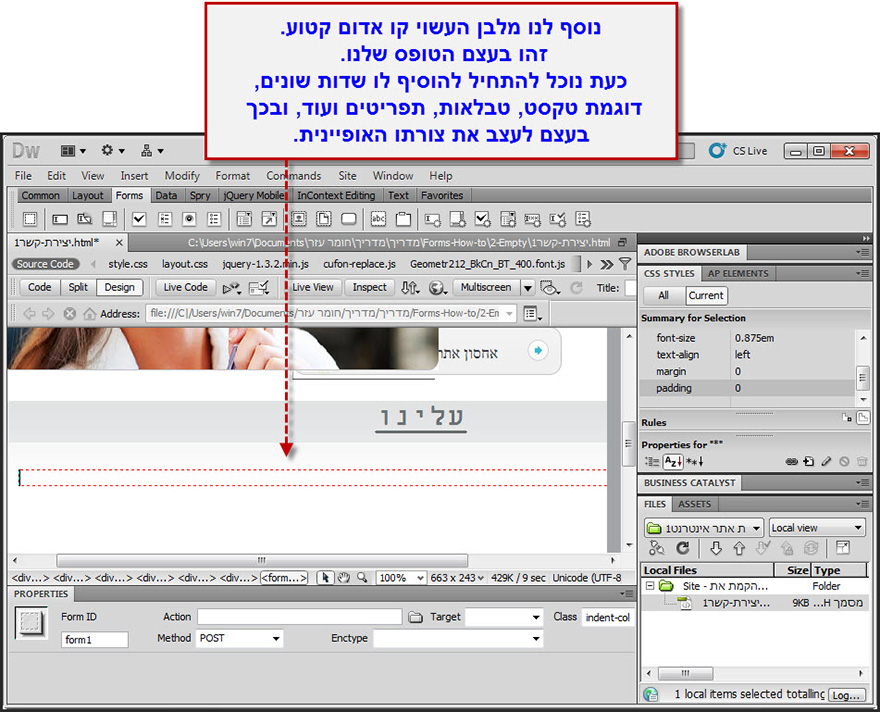Insert Spry Validation Text Field
This screenshot has width=880, height=712.
click(433, 219)
